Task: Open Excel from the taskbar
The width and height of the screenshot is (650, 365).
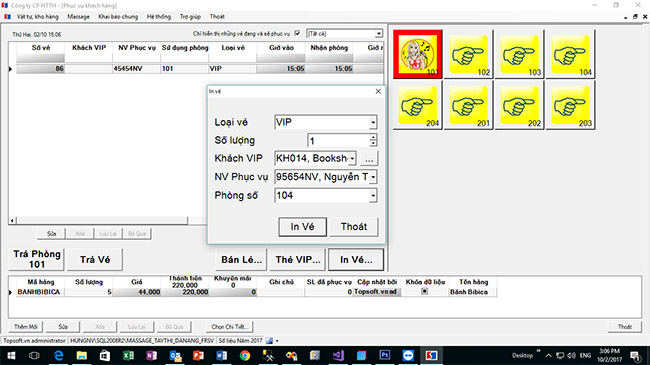Action: point(128,355)
